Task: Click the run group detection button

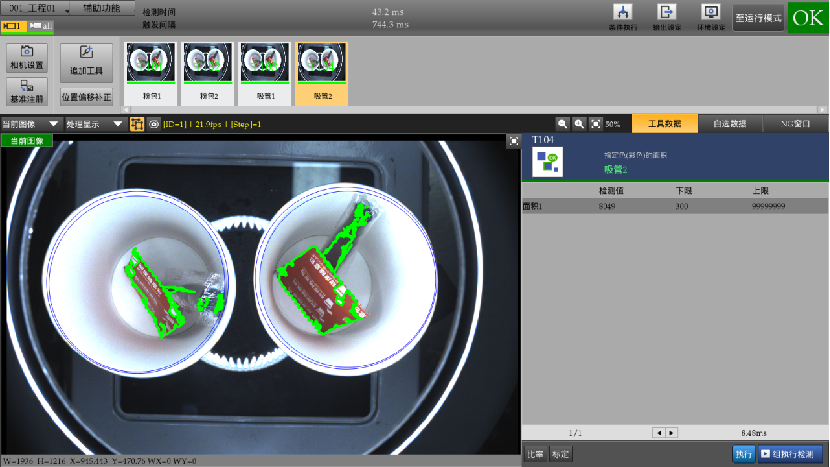Action: [790, 454]
